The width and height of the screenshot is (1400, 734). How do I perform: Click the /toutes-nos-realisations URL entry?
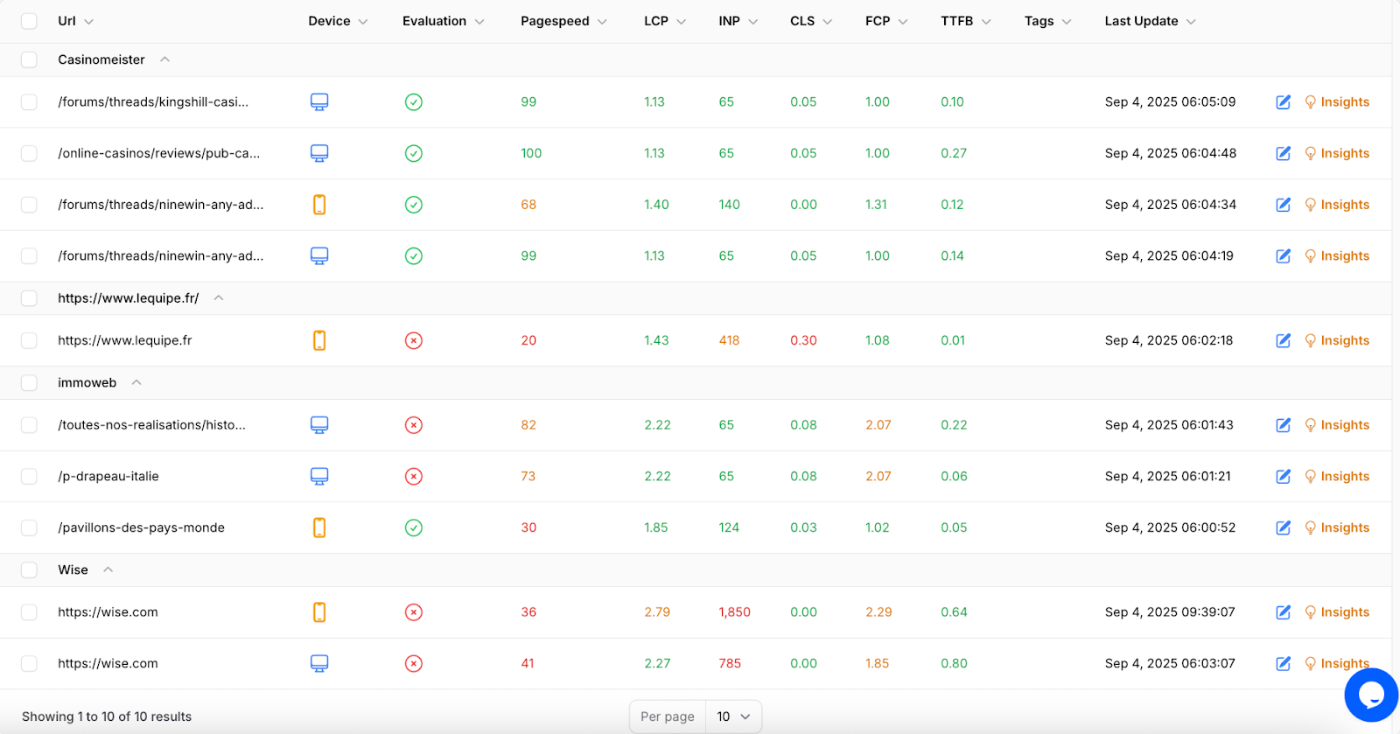pyautogui.click(x=152, y=425)
